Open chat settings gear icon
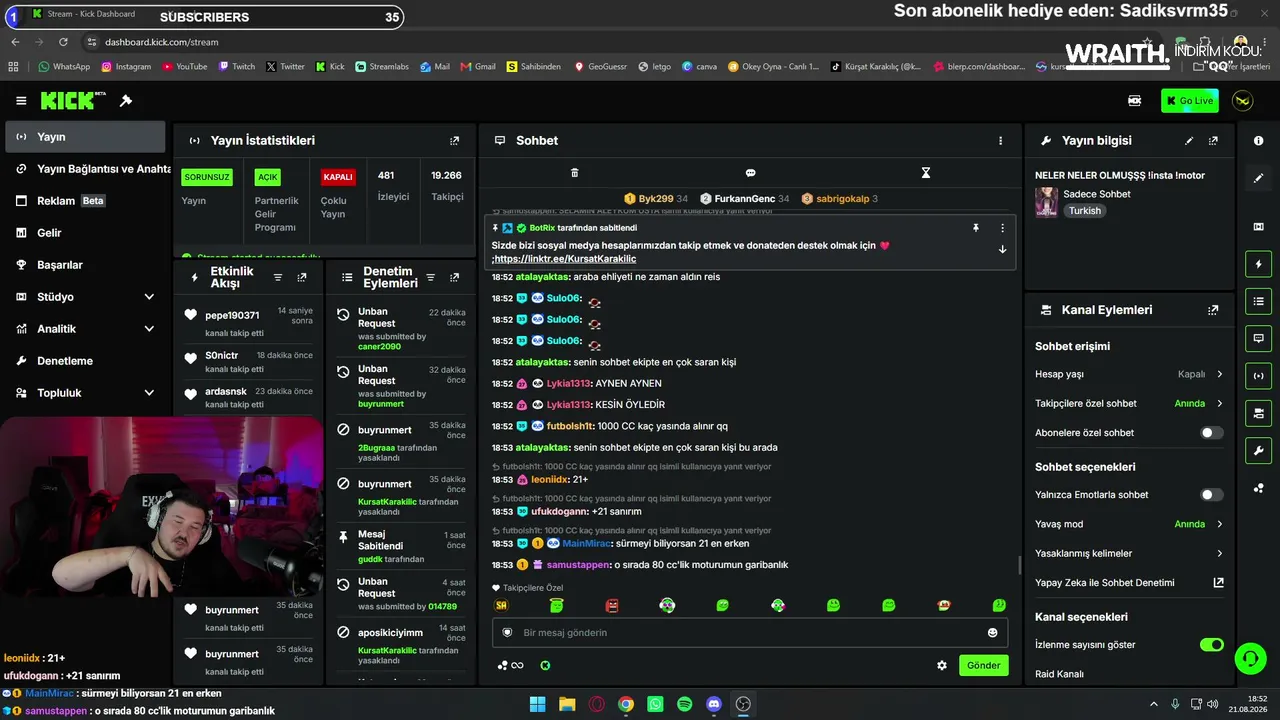The image size is (1280, 720). (941, 665)
